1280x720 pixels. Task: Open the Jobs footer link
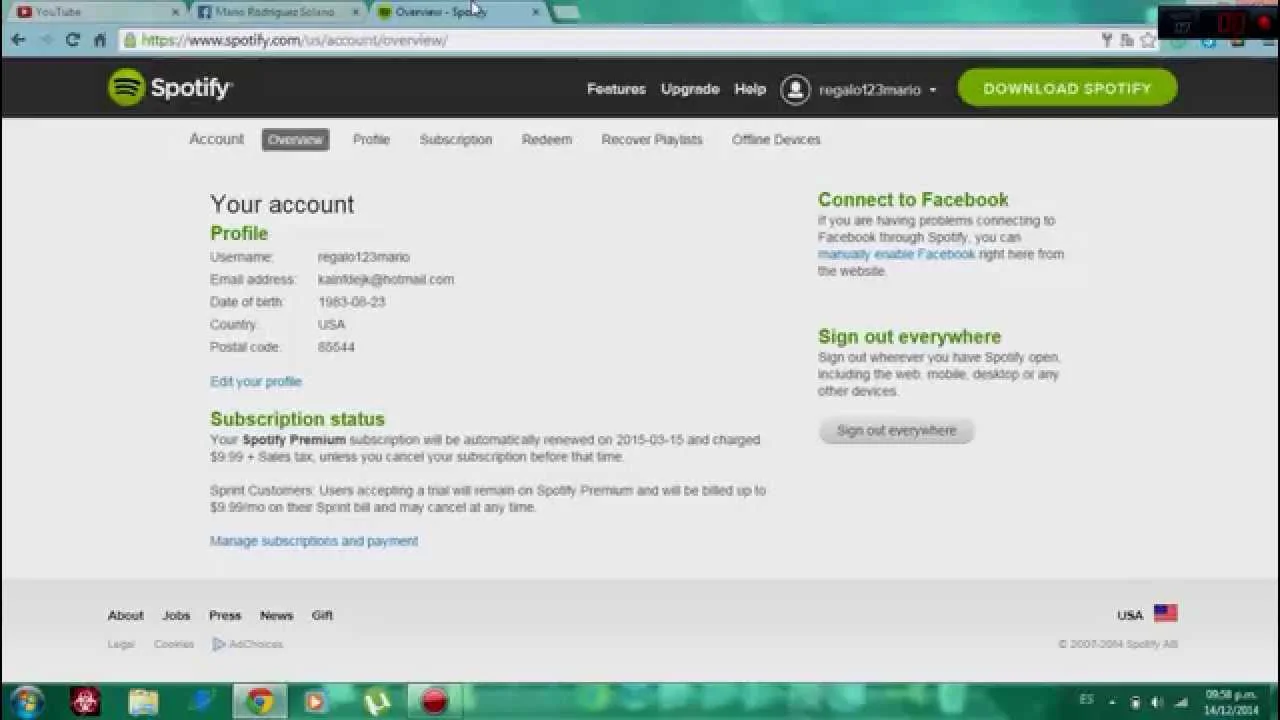176,615
